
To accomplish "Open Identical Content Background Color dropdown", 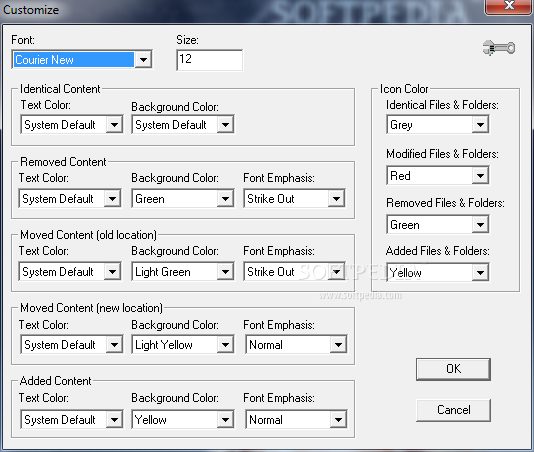I will pyautogui.click(x=183, y=124).
